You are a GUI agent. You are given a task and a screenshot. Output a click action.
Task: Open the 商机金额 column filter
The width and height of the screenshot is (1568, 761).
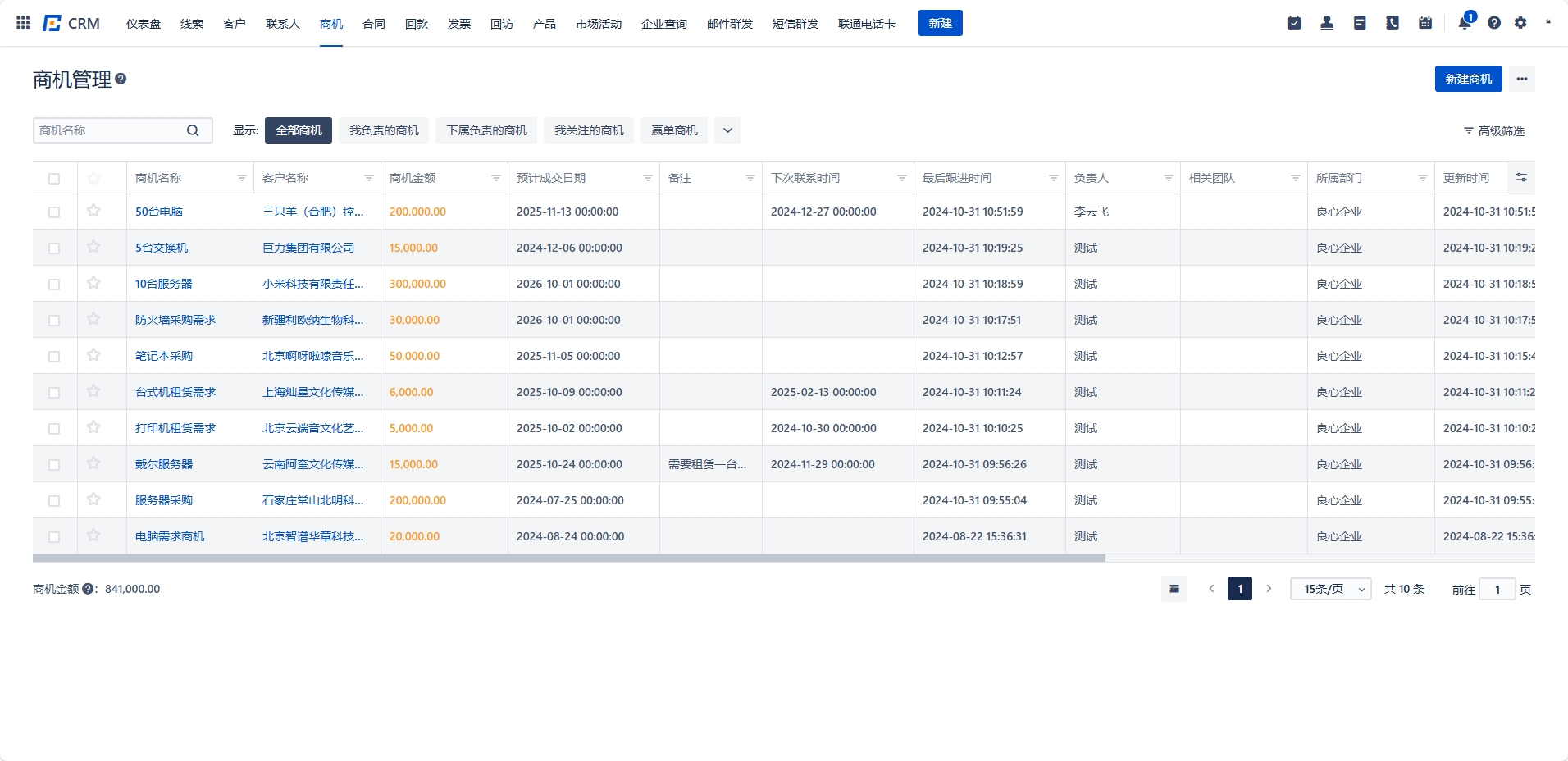pyautogui.click(x=496, y=178)
